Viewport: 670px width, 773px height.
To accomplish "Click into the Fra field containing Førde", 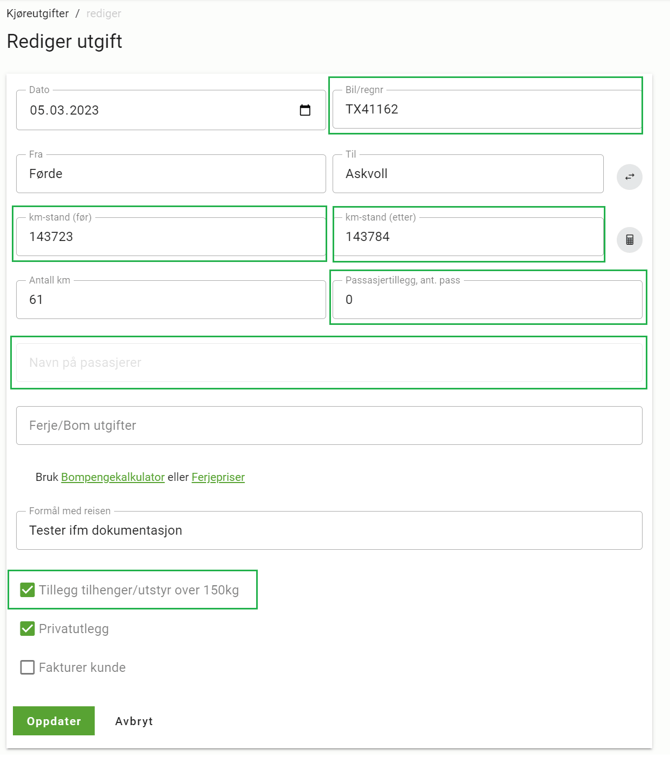I will pyautogui.click(x=171, y=174).
